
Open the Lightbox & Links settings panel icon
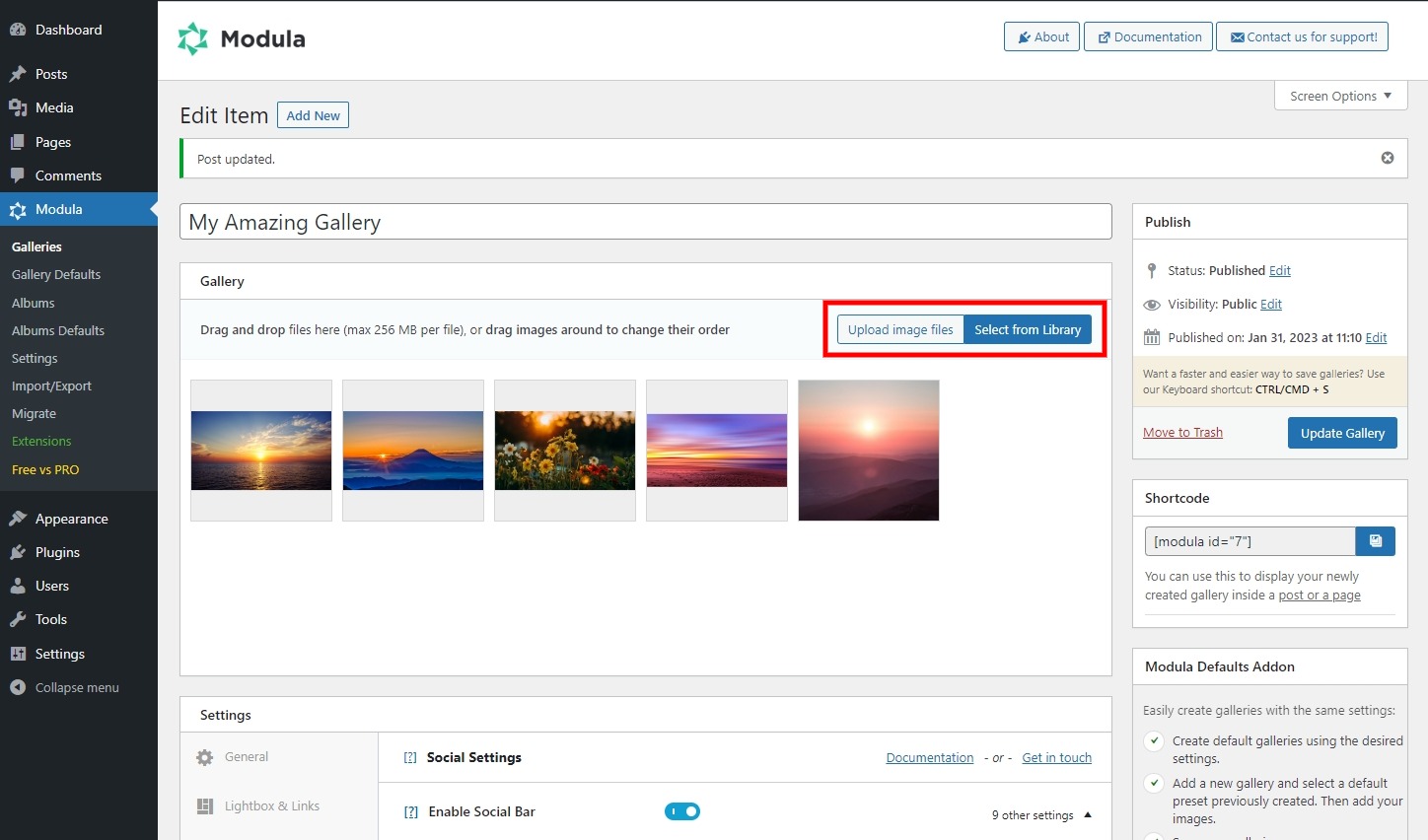[x=205, y=805]
